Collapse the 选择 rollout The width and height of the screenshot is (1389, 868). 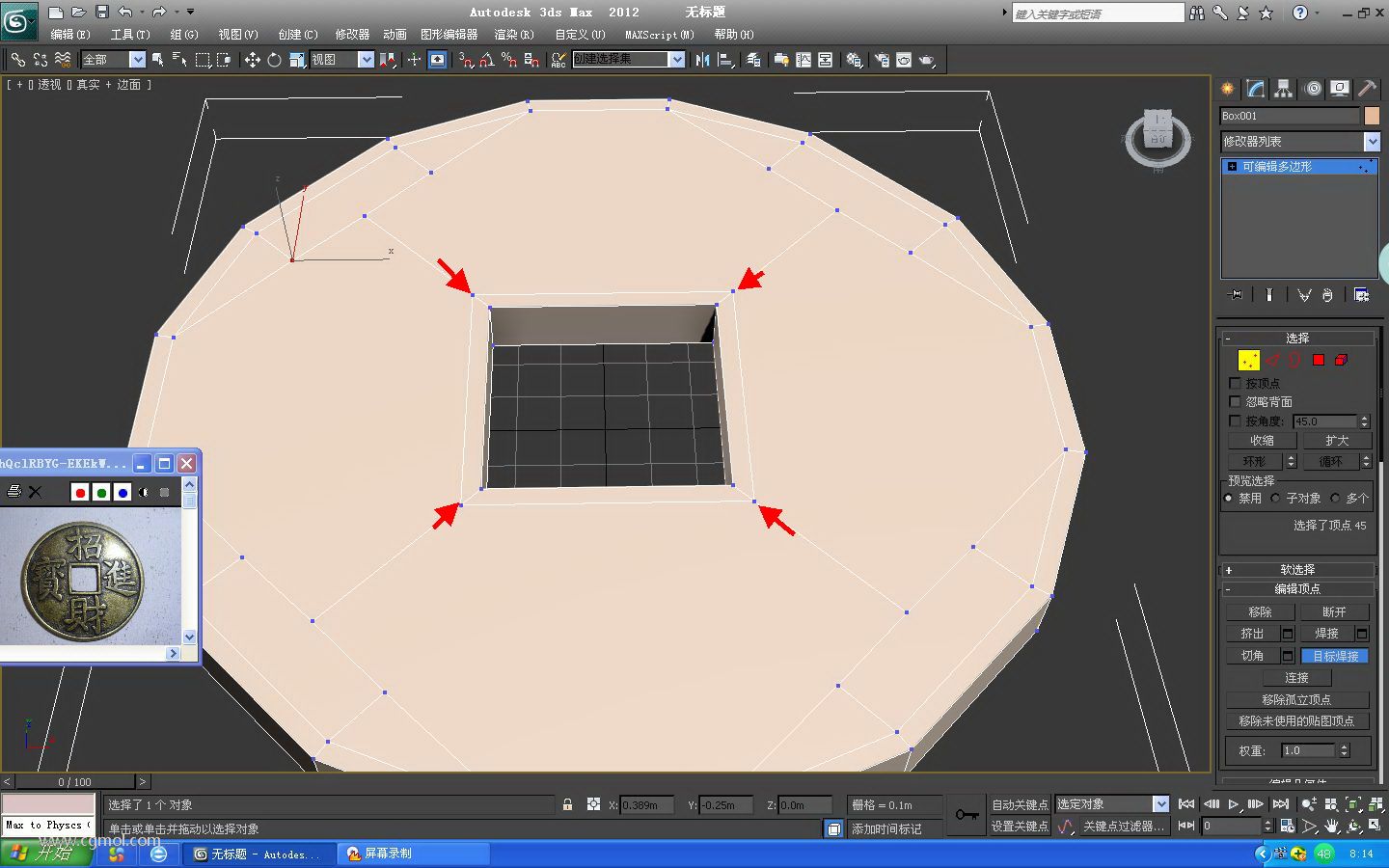pos(1297,338)
